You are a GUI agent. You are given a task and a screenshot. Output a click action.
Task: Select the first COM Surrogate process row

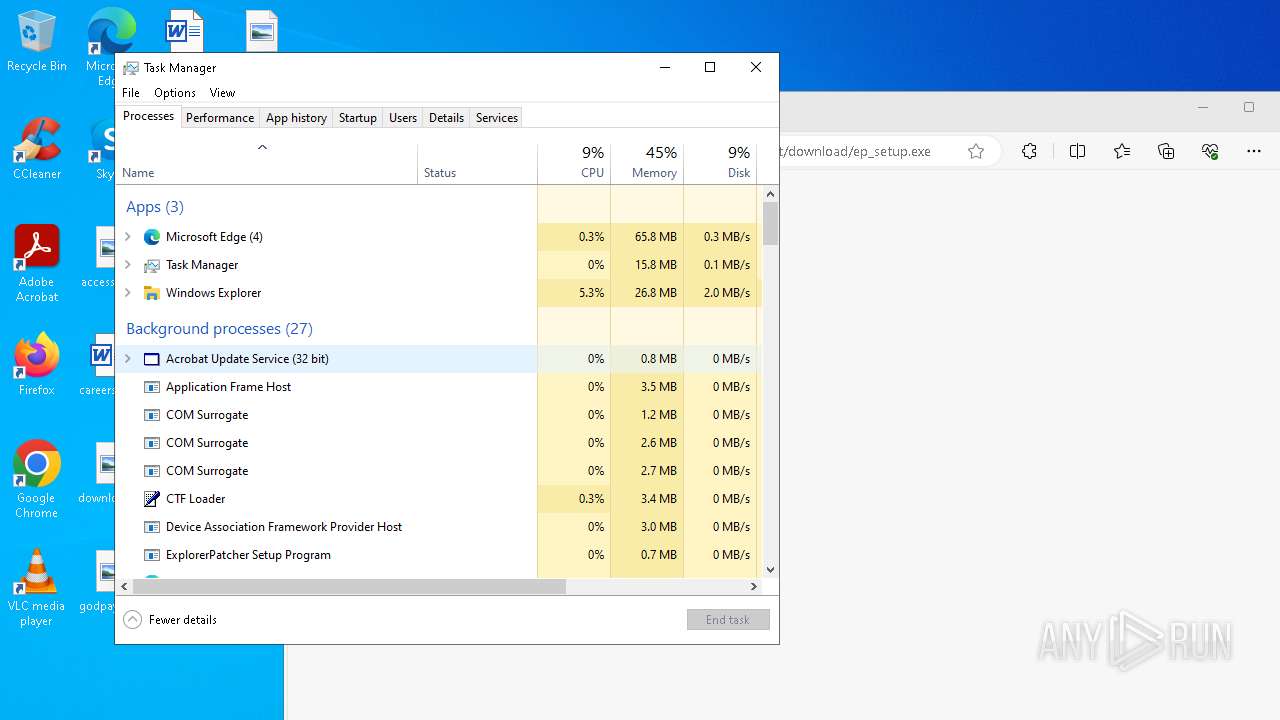click(x=436, y=415)
